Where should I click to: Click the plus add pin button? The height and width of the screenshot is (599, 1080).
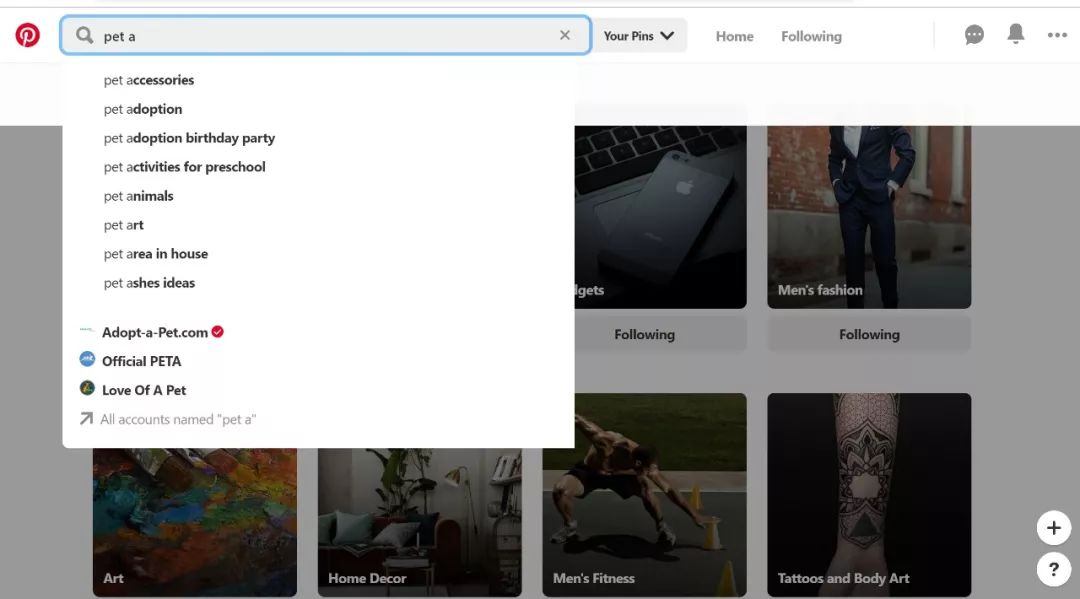(1053, 527)
